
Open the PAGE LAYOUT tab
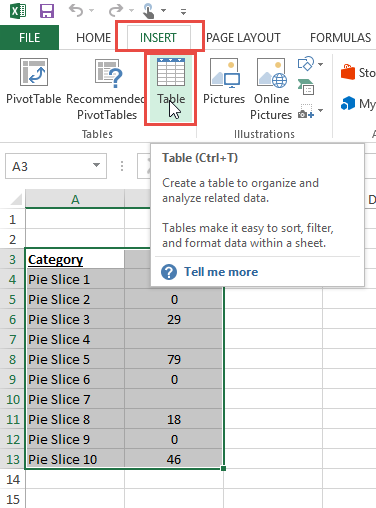click(x=243, y=38)
